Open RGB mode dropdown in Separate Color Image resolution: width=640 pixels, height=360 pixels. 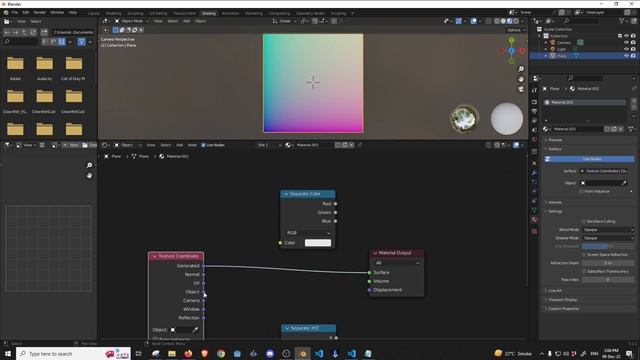308,233
